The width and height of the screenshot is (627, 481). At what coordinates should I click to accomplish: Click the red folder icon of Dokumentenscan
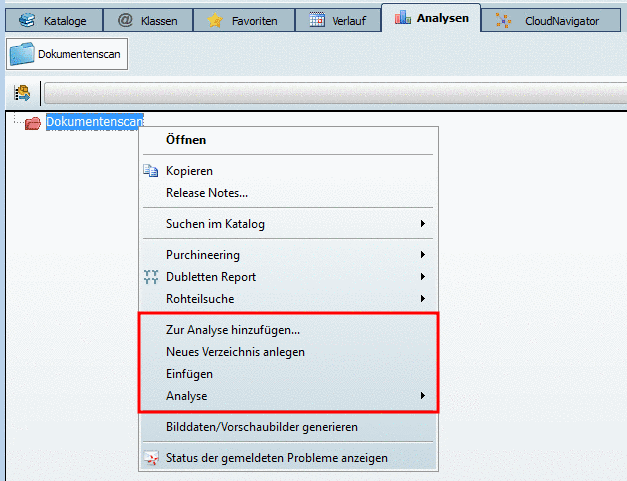coord(33,123)
